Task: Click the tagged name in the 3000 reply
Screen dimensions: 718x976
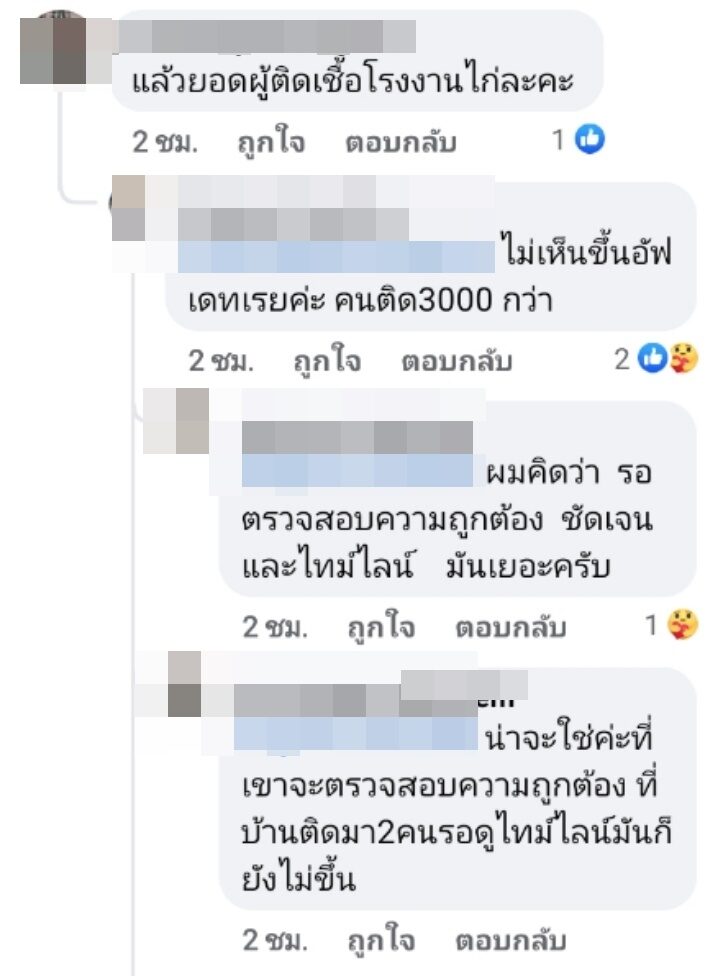Action: 336,256
